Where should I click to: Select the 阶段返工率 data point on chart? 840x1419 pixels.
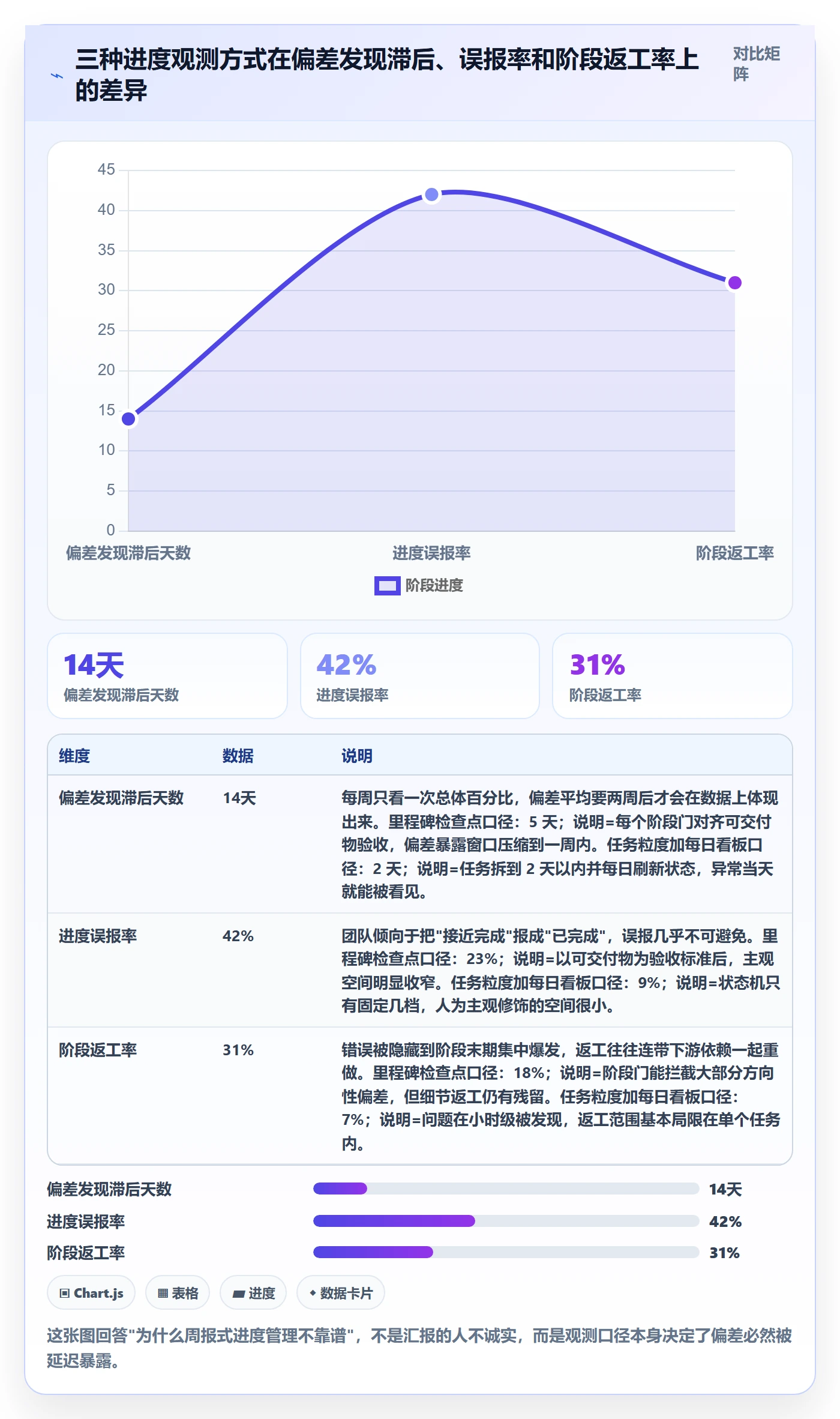click(734, 283)
